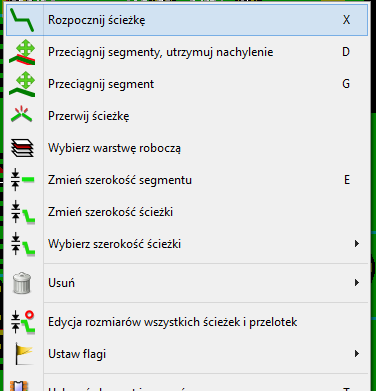The height and width of the screenshot is (391, 376).
Task: Click the Przeciągnij segment entry text
Action: 101,84
